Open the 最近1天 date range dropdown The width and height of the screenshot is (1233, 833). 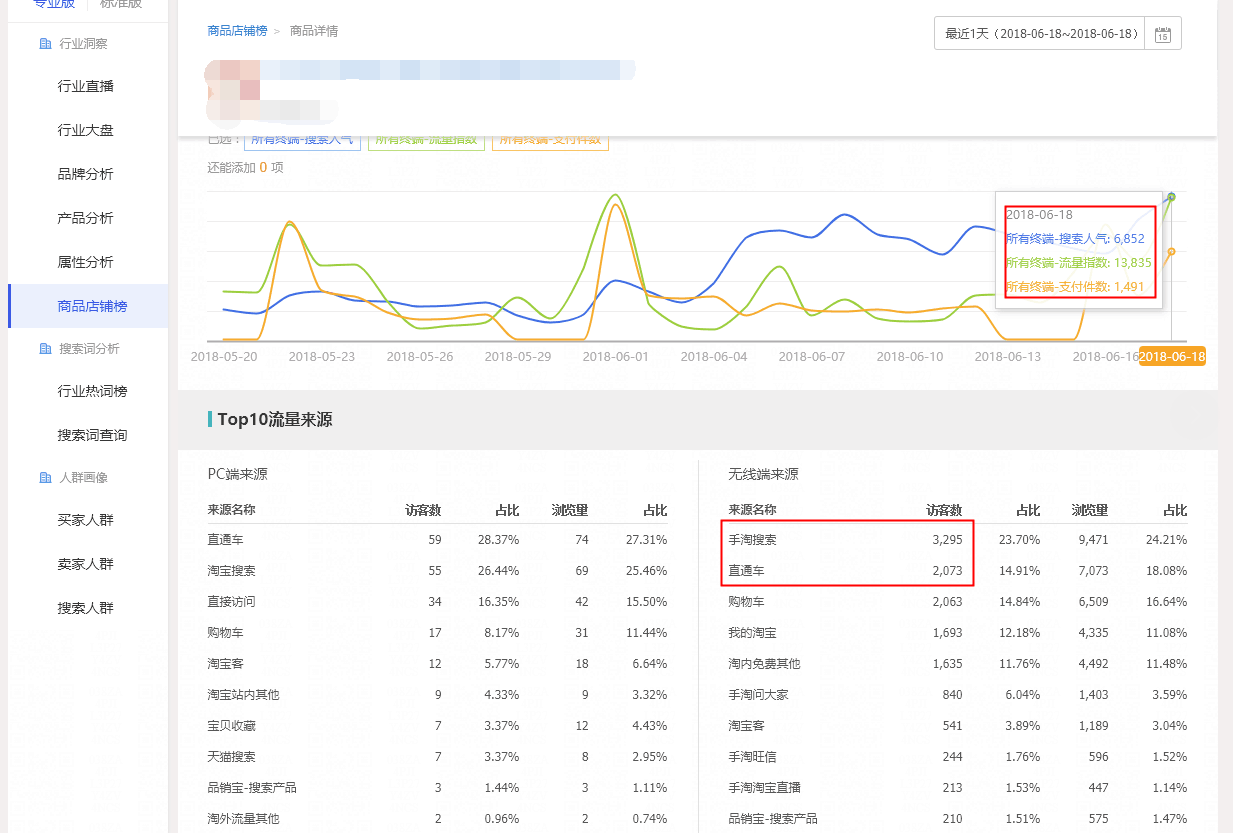tap(1041, 34)
